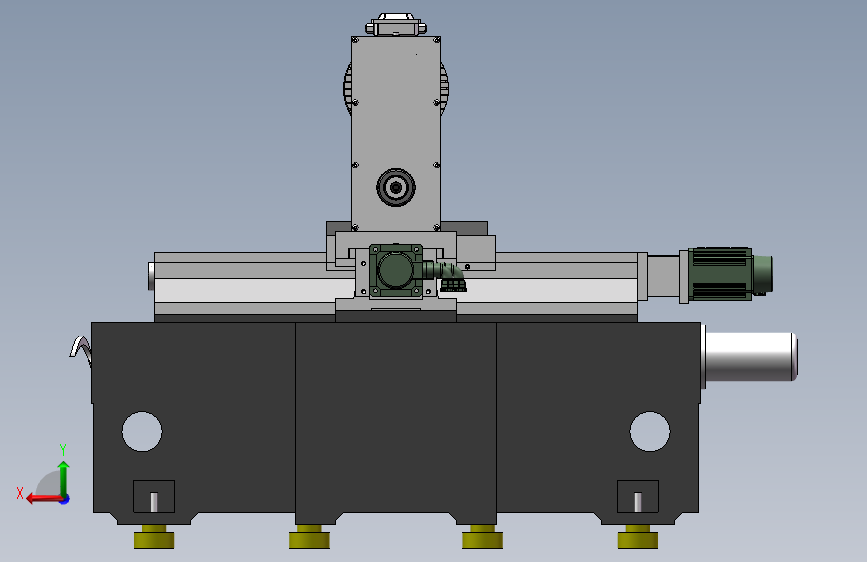
Task: Pick the left round hole in the base
Action: point(142,431)
